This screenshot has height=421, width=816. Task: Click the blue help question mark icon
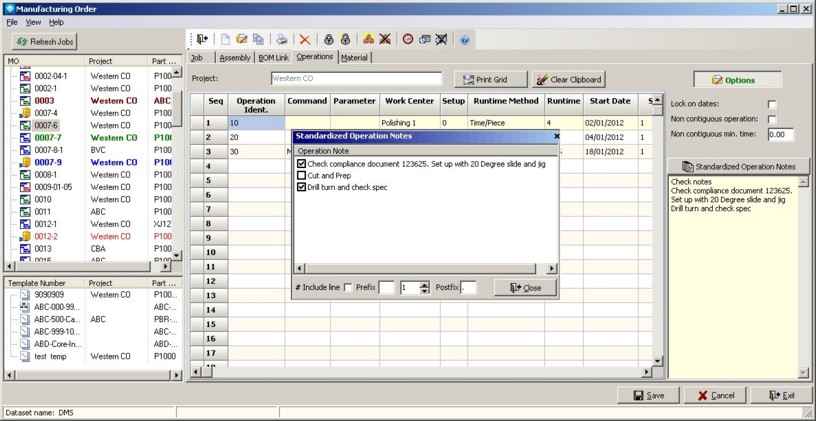464,39
